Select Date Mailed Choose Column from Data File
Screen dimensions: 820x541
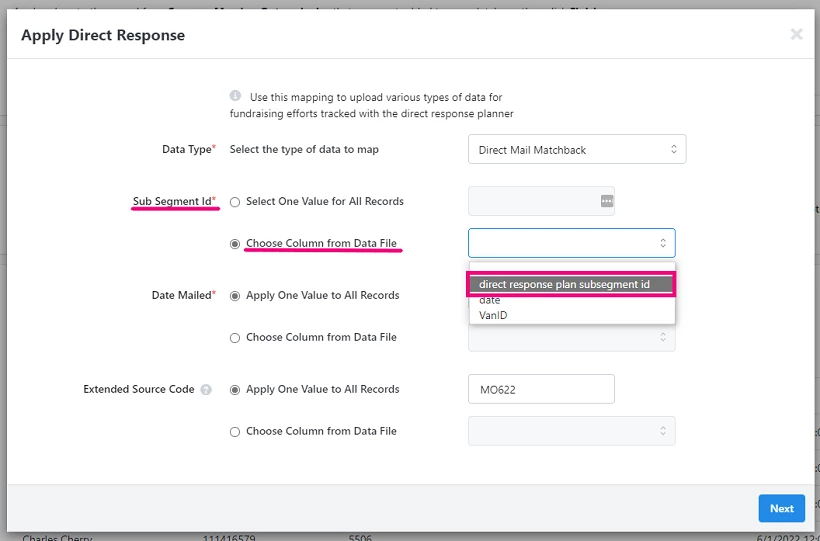(x=235, y=338)
